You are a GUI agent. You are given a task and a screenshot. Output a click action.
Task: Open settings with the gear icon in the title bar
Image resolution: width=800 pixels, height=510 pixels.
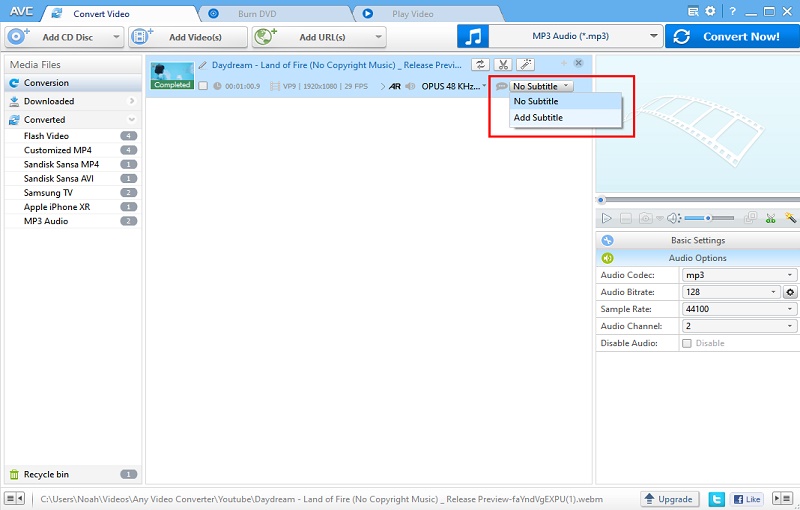[710, 11]
